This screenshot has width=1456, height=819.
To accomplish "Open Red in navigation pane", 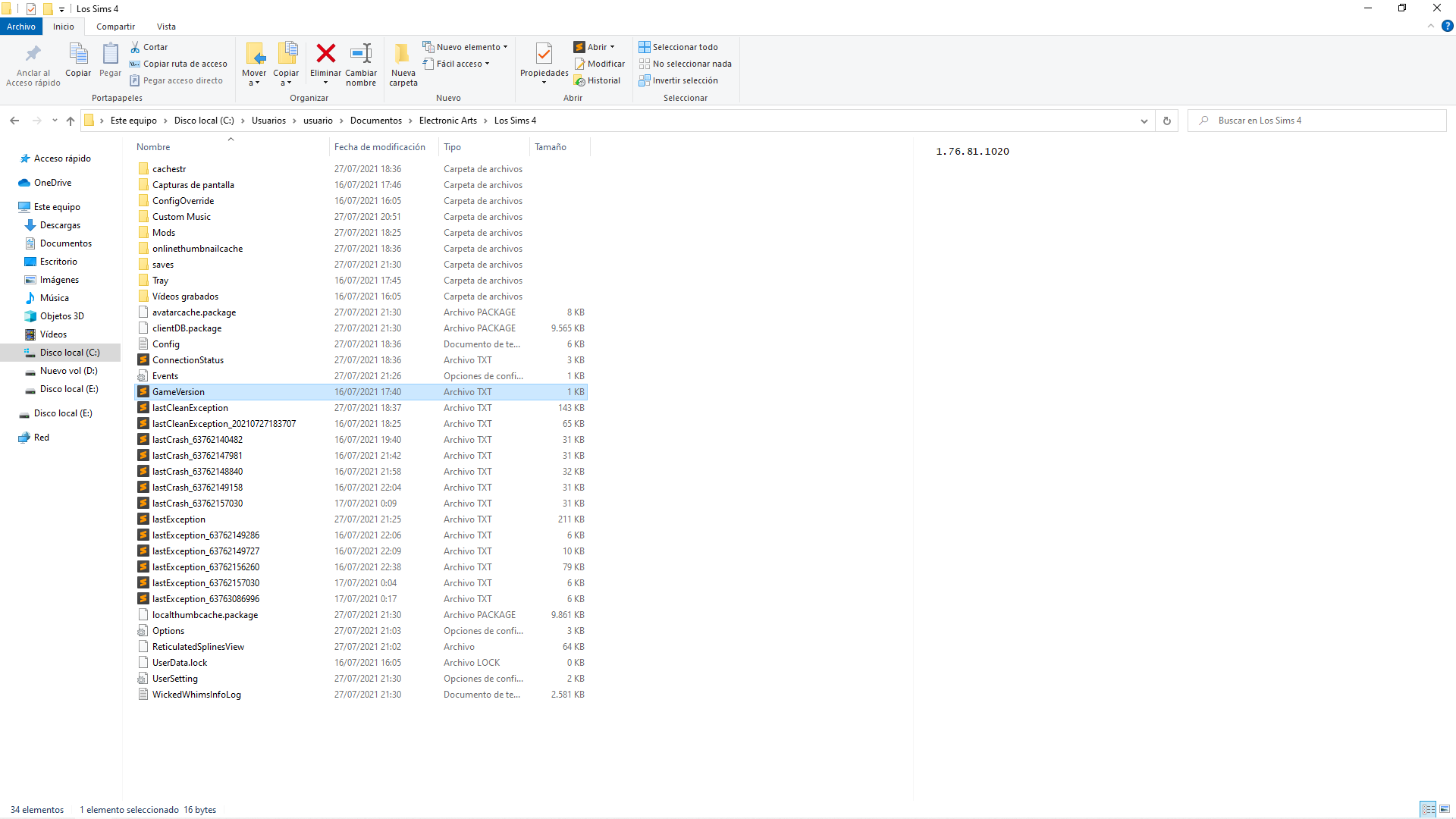I will tap(34, 438).
